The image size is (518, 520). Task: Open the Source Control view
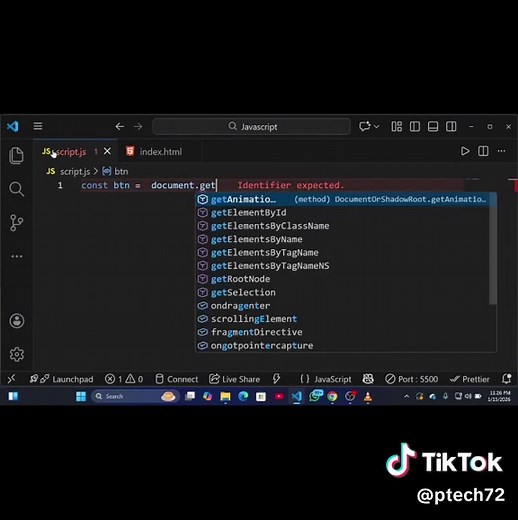[x=16, y=222]
